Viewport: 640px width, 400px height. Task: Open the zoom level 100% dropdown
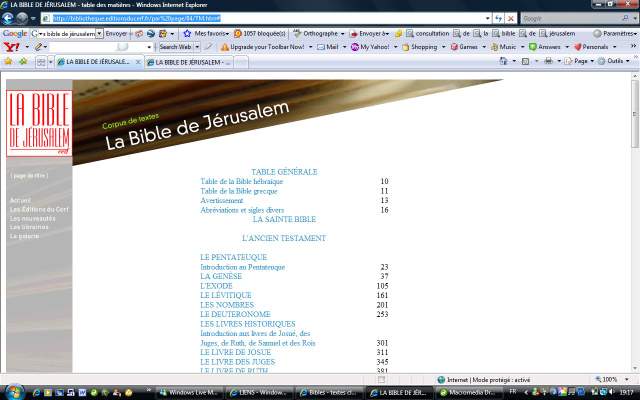627,380
